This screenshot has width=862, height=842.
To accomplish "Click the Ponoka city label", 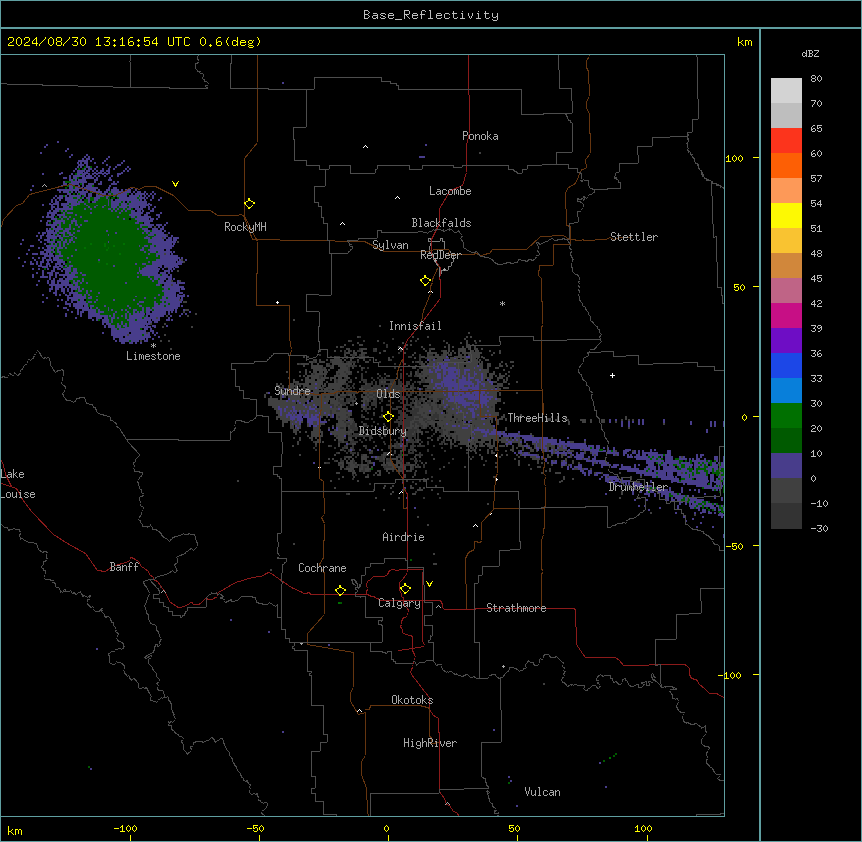I will tap(480, 136).
